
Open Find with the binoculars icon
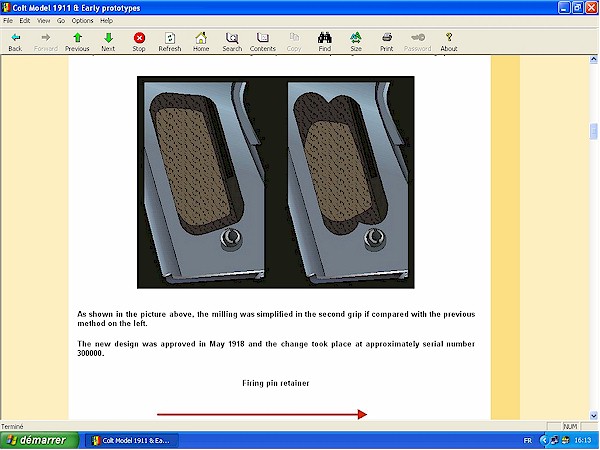324,42
